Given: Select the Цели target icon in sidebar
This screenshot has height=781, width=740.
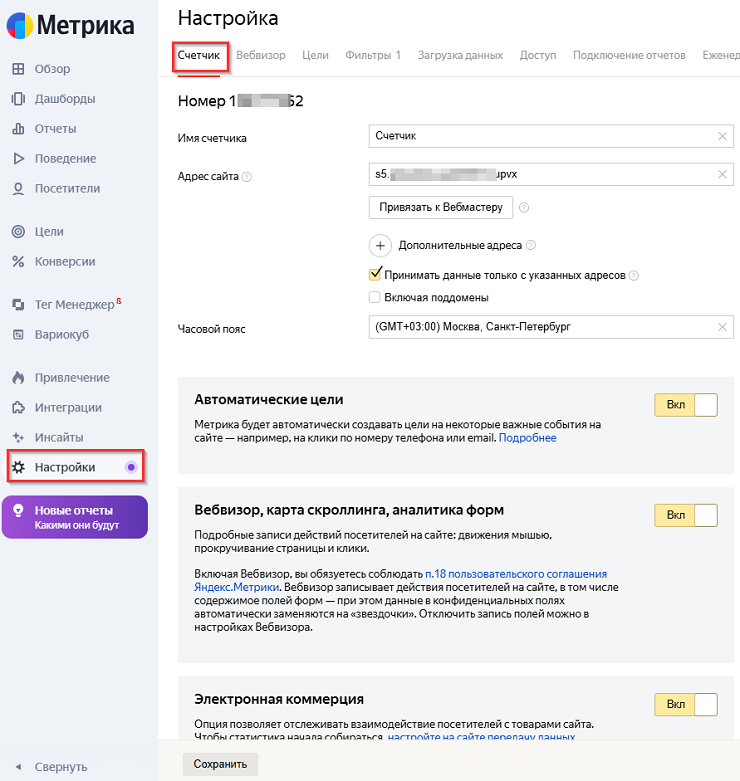Looking at the screenshot, I should tap(18, 231).
